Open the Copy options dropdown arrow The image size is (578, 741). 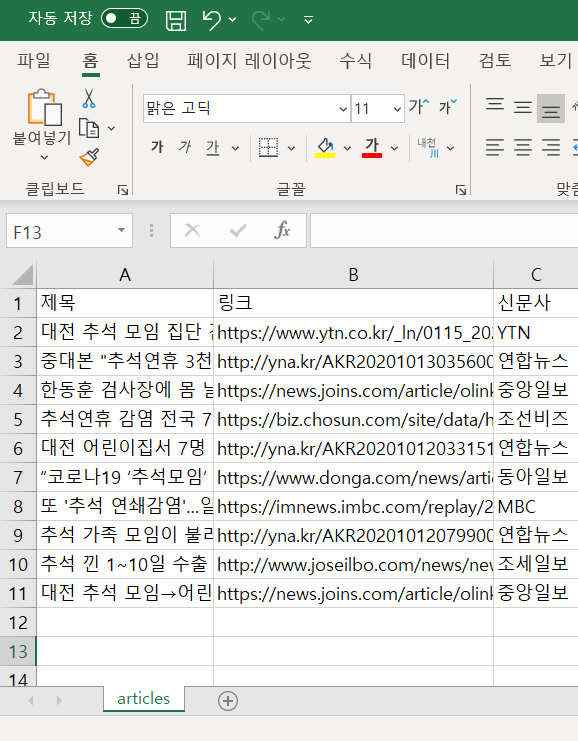pyautogui.click(x=112, y=128)
